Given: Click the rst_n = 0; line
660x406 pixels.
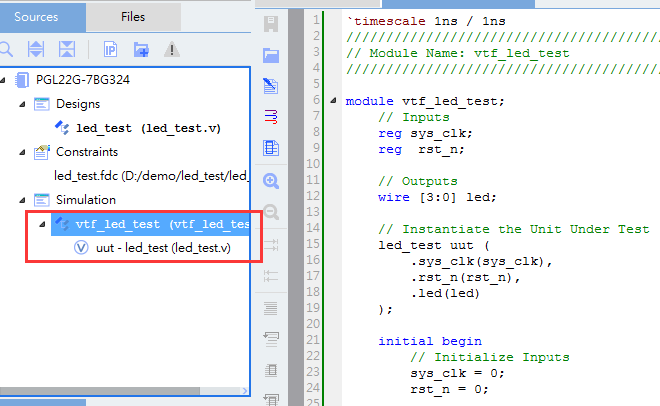Looking at the screenshot, I should 449,389.
